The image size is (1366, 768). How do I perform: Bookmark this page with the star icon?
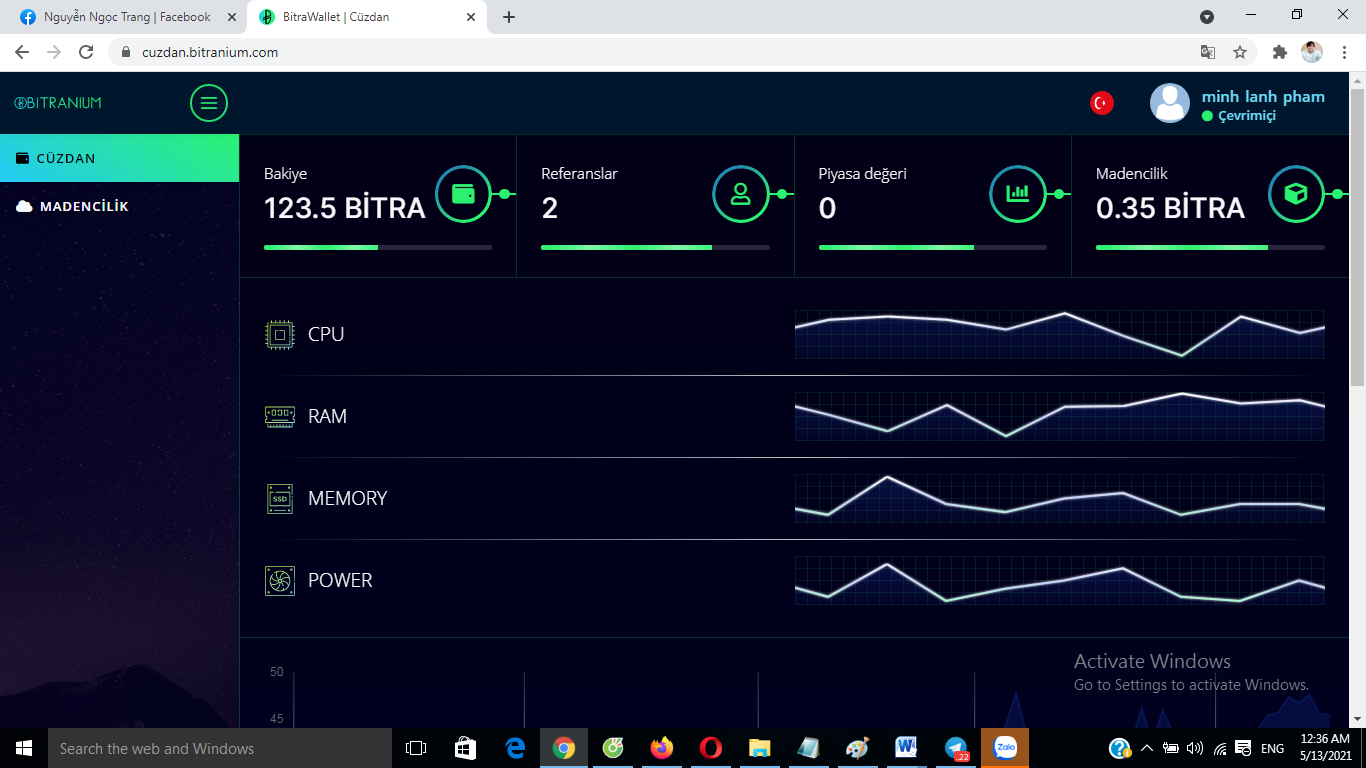pyautogui.click(x=1240, y=52)
